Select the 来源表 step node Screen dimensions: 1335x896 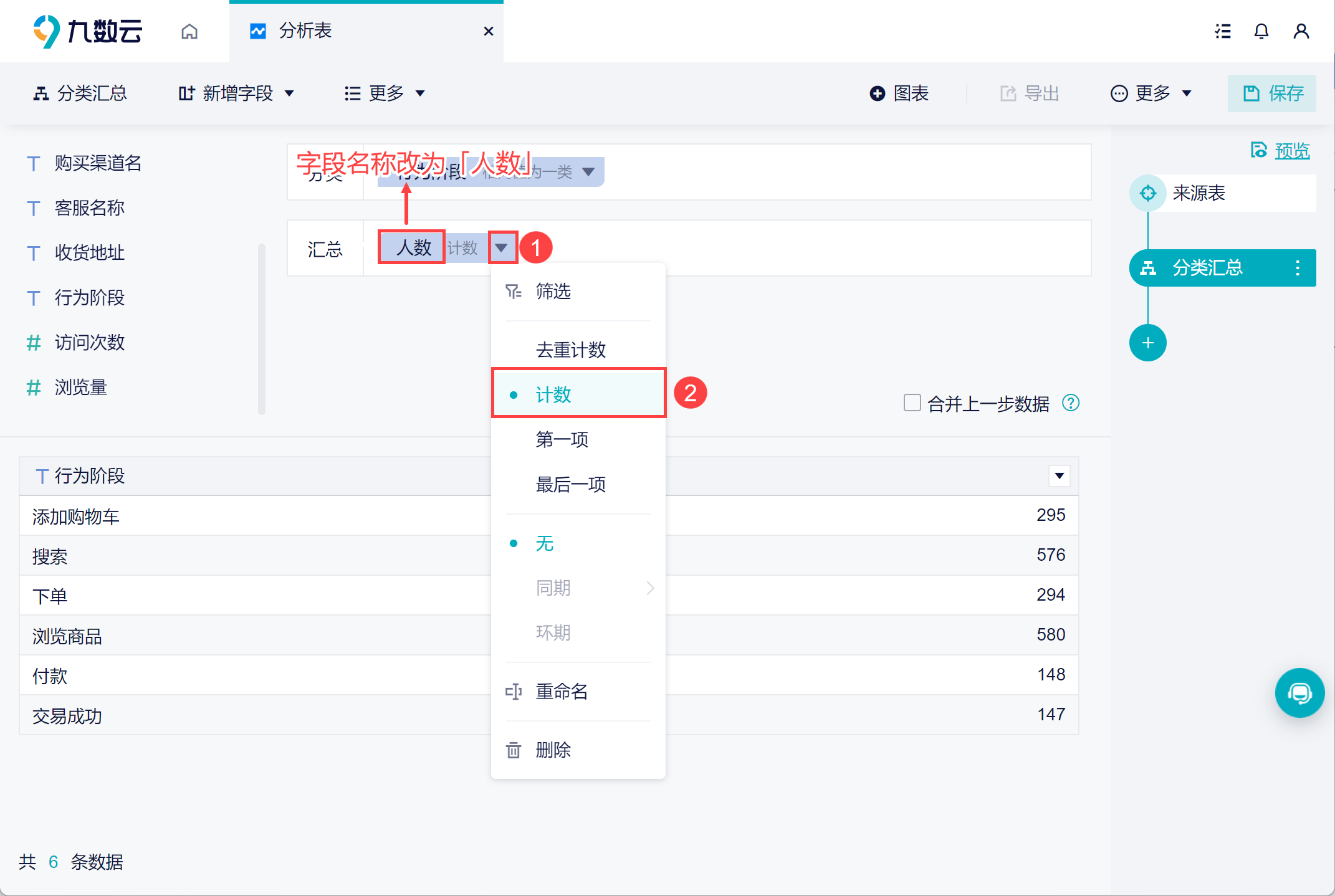point(1198,193)
